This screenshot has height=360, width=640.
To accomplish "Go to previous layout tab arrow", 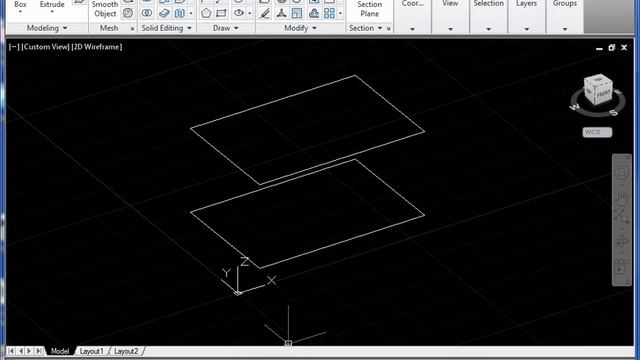I will 20,351.
